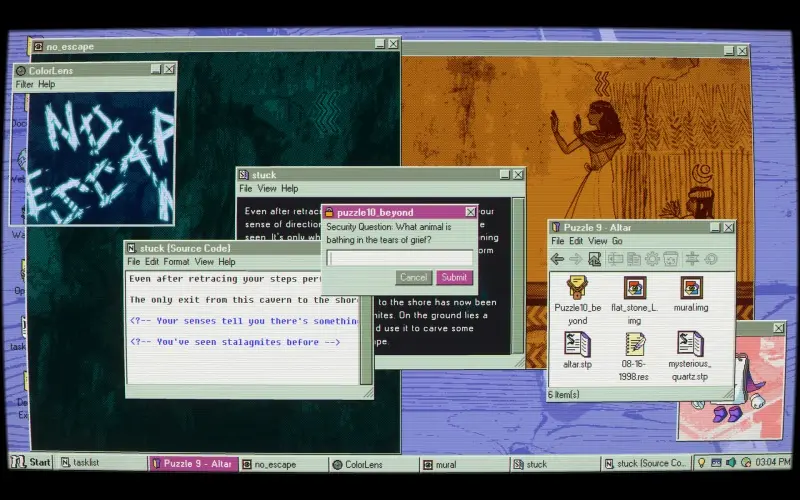
Task: Click the recycle bin icon in Altar toolbar
Action: [670, 259]
